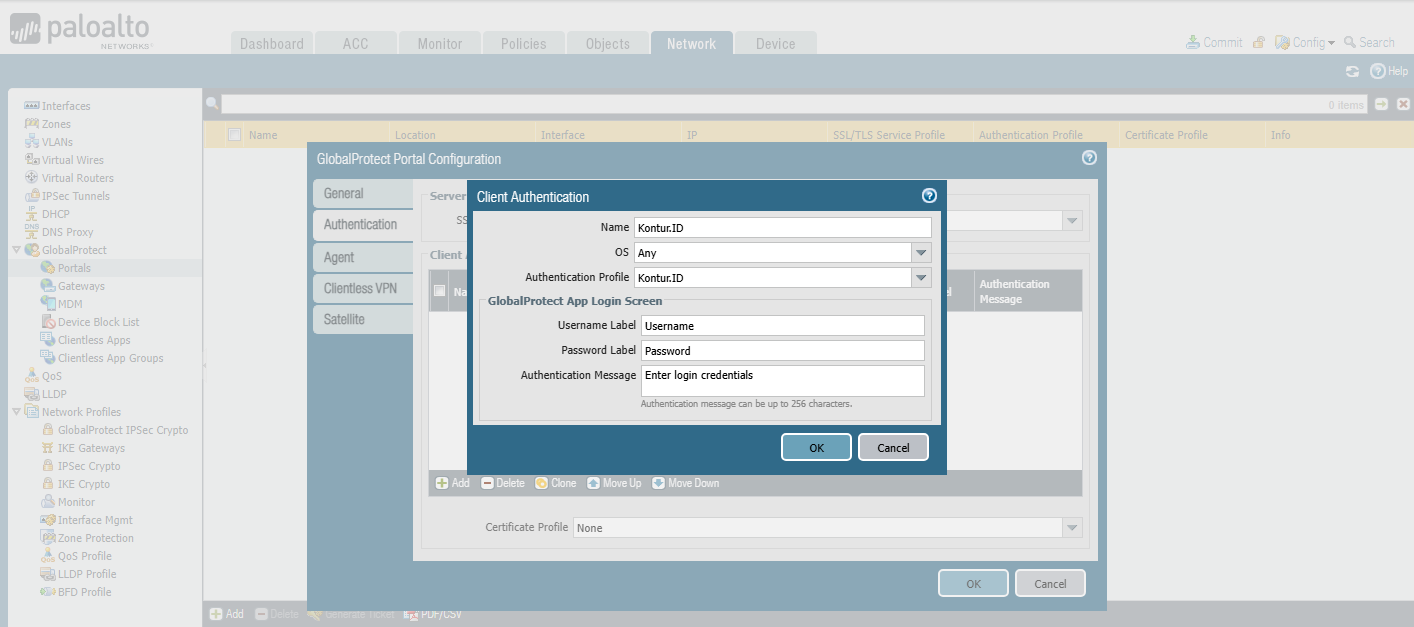The height and width of the screenshot is (627, 1414).
Task: Click Move Down button
Action: pyautogui.click(x=686, y=483)
